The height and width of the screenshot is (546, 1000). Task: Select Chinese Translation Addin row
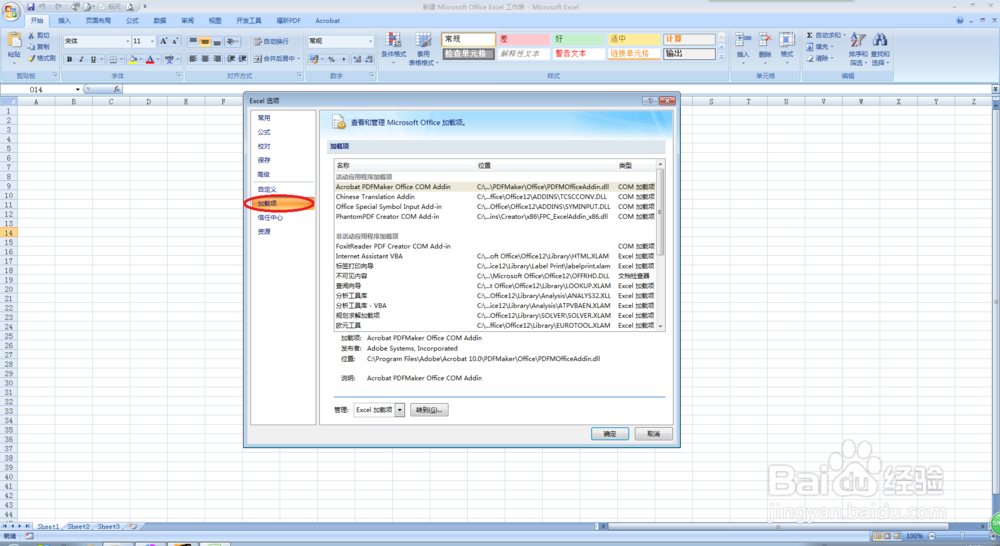pyautogui.click(x=495, y=197)
